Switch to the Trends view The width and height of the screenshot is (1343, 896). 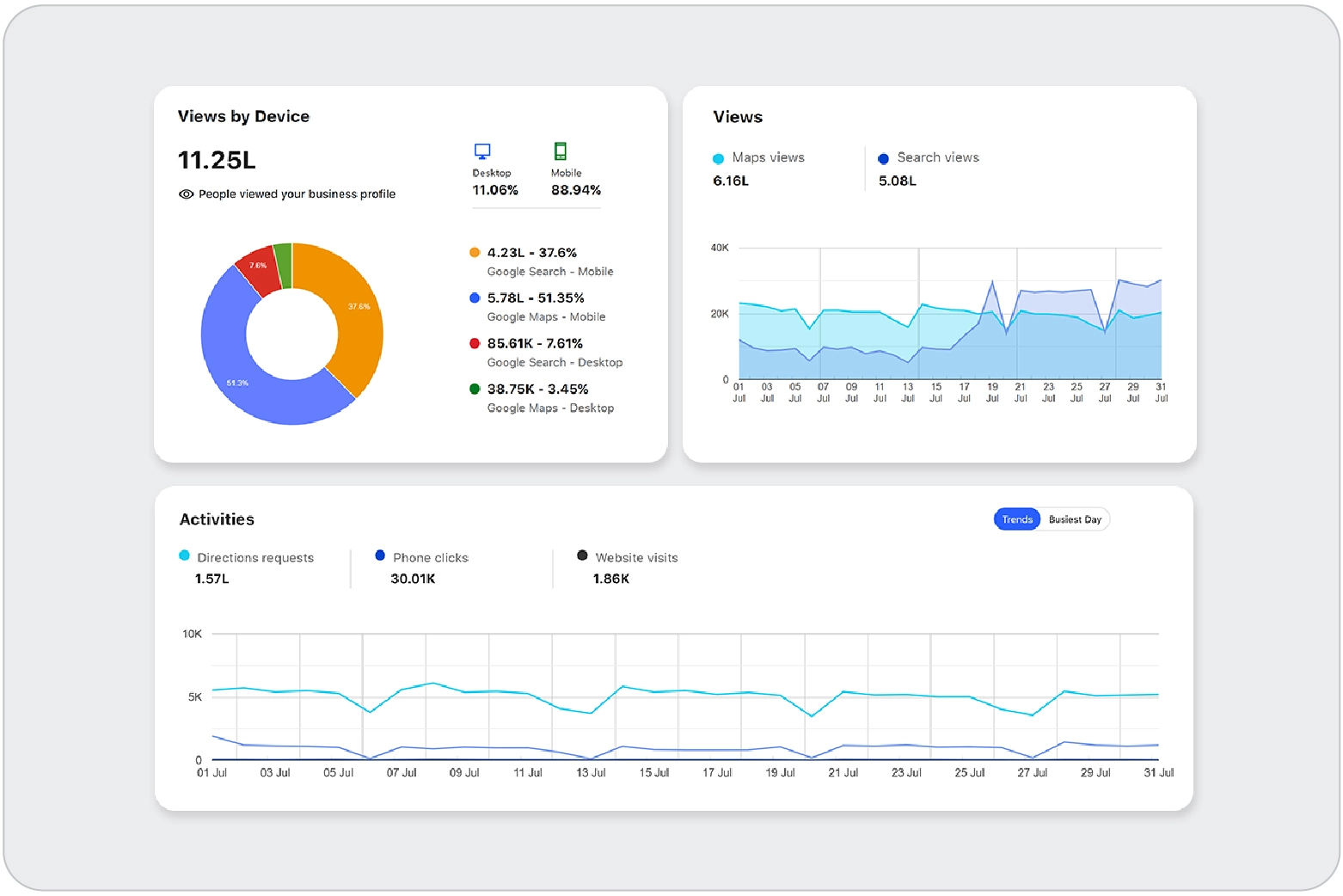tap(1017, 519)
